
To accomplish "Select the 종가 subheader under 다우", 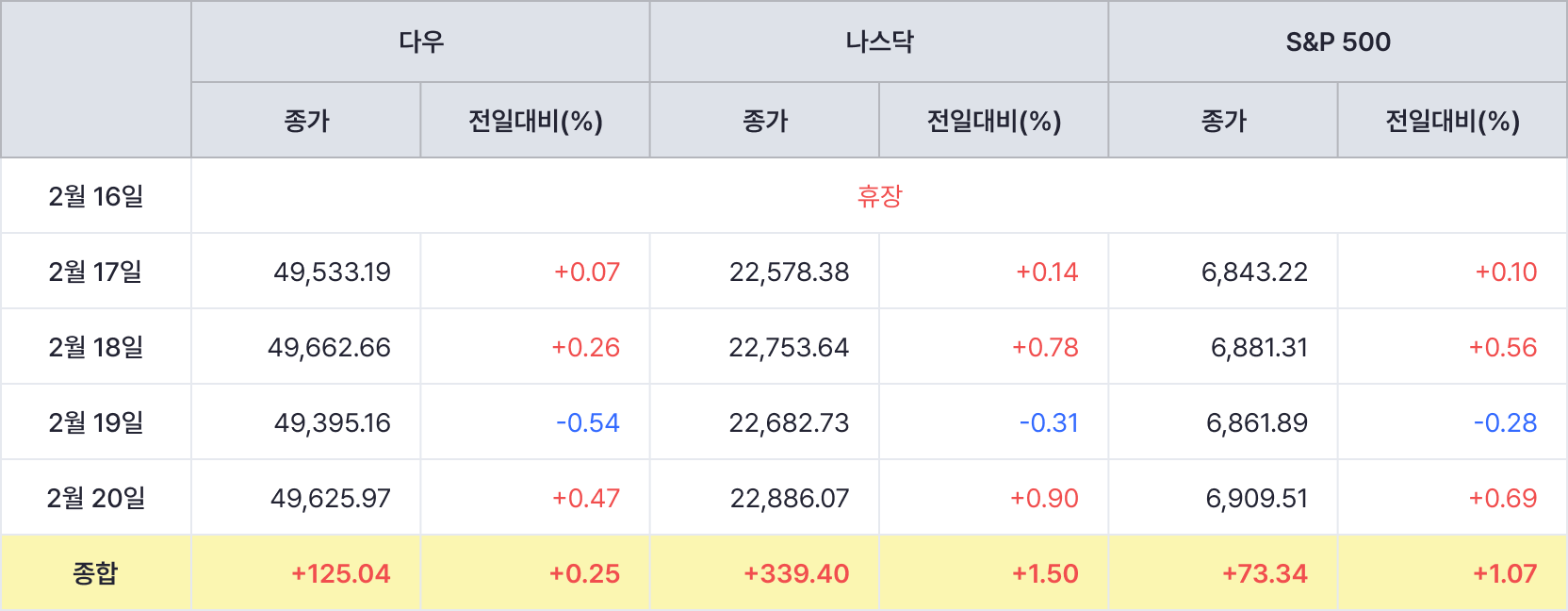I will (306, 121).
